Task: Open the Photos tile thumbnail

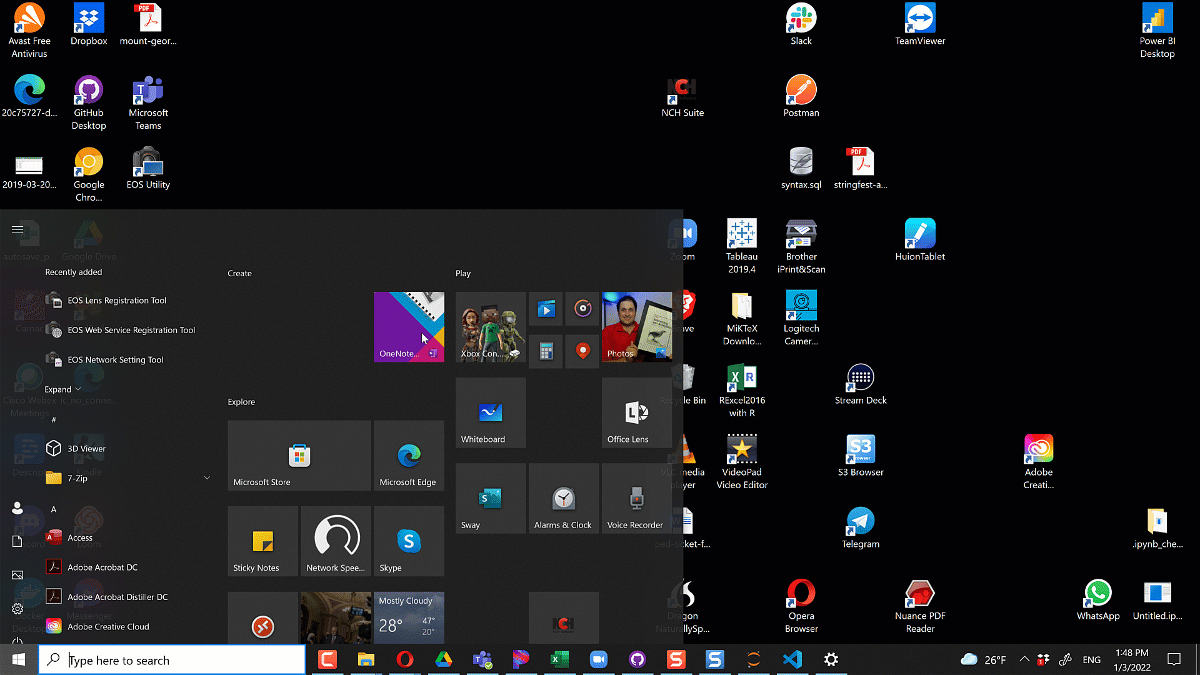Action: pos(637,327)
